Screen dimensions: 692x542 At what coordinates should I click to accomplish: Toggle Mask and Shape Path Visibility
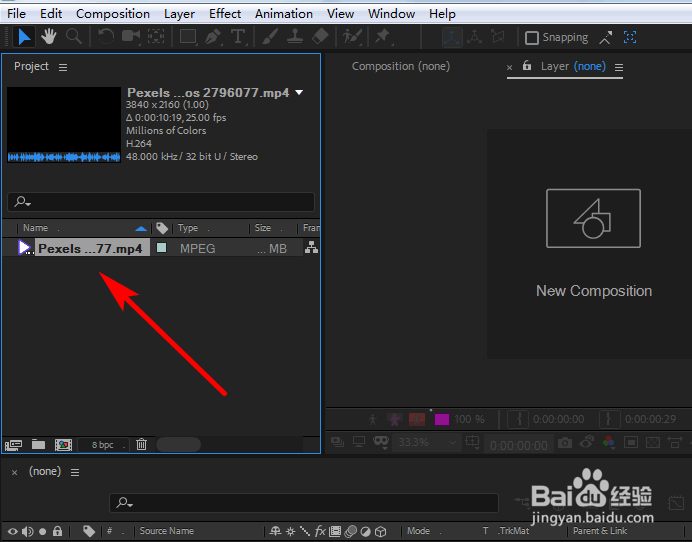[x=381, y=442]
